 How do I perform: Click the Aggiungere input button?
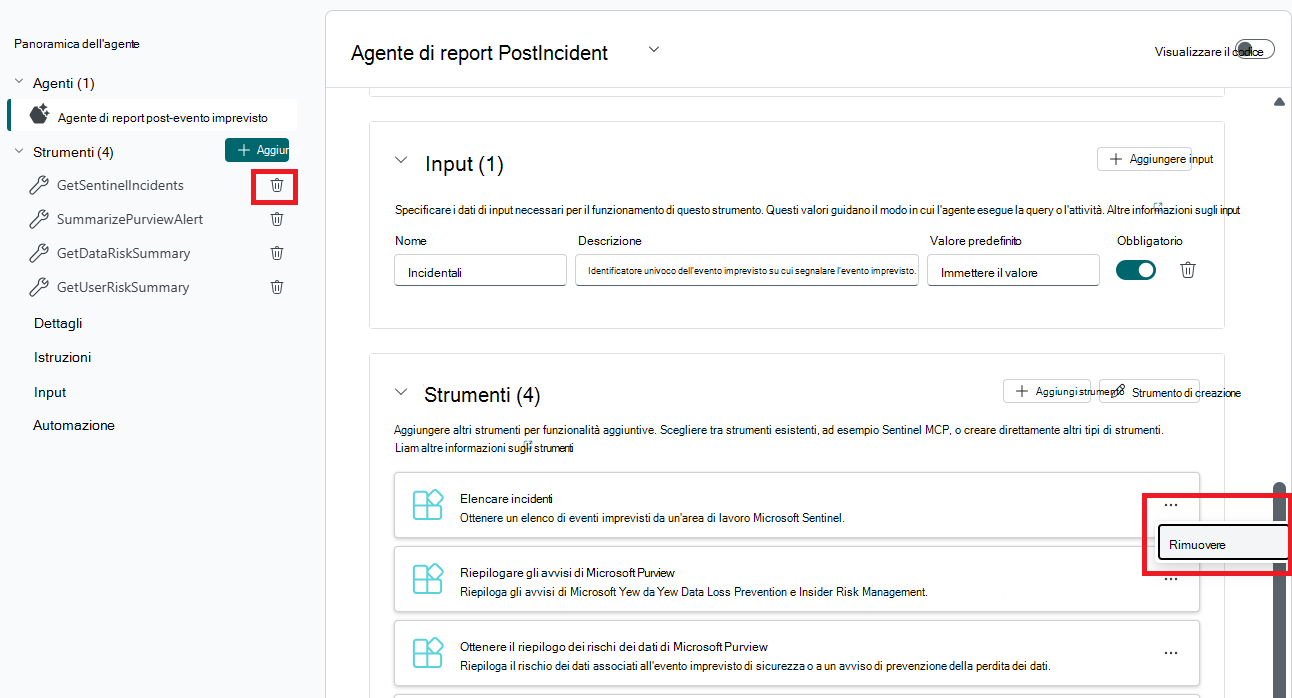point(1144,159)
